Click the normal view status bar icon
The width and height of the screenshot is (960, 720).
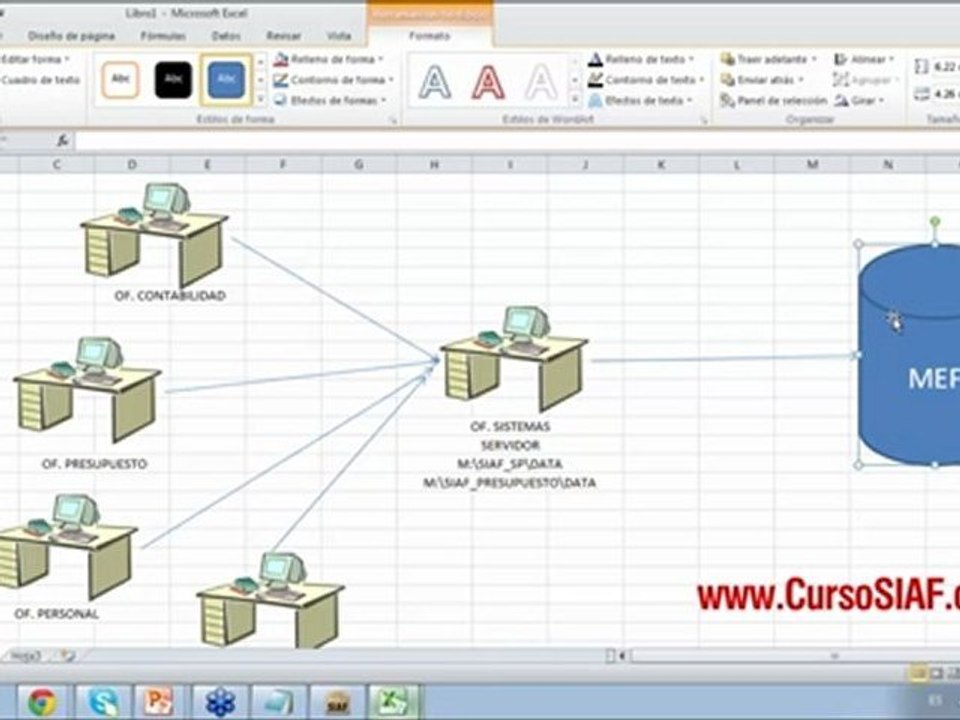pos(918,673)
